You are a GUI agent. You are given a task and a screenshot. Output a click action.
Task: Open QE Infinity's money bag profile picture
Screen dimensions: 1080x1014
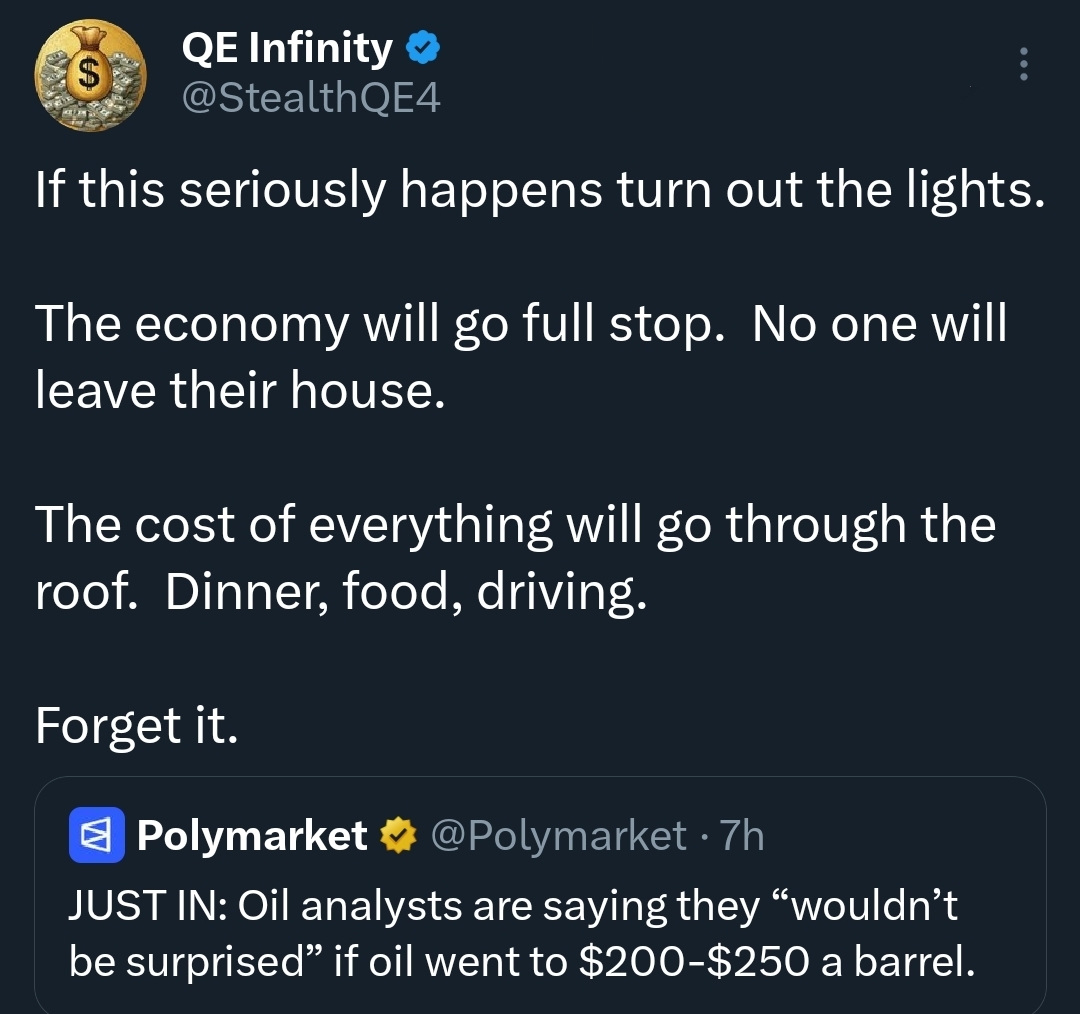(90, 75)
